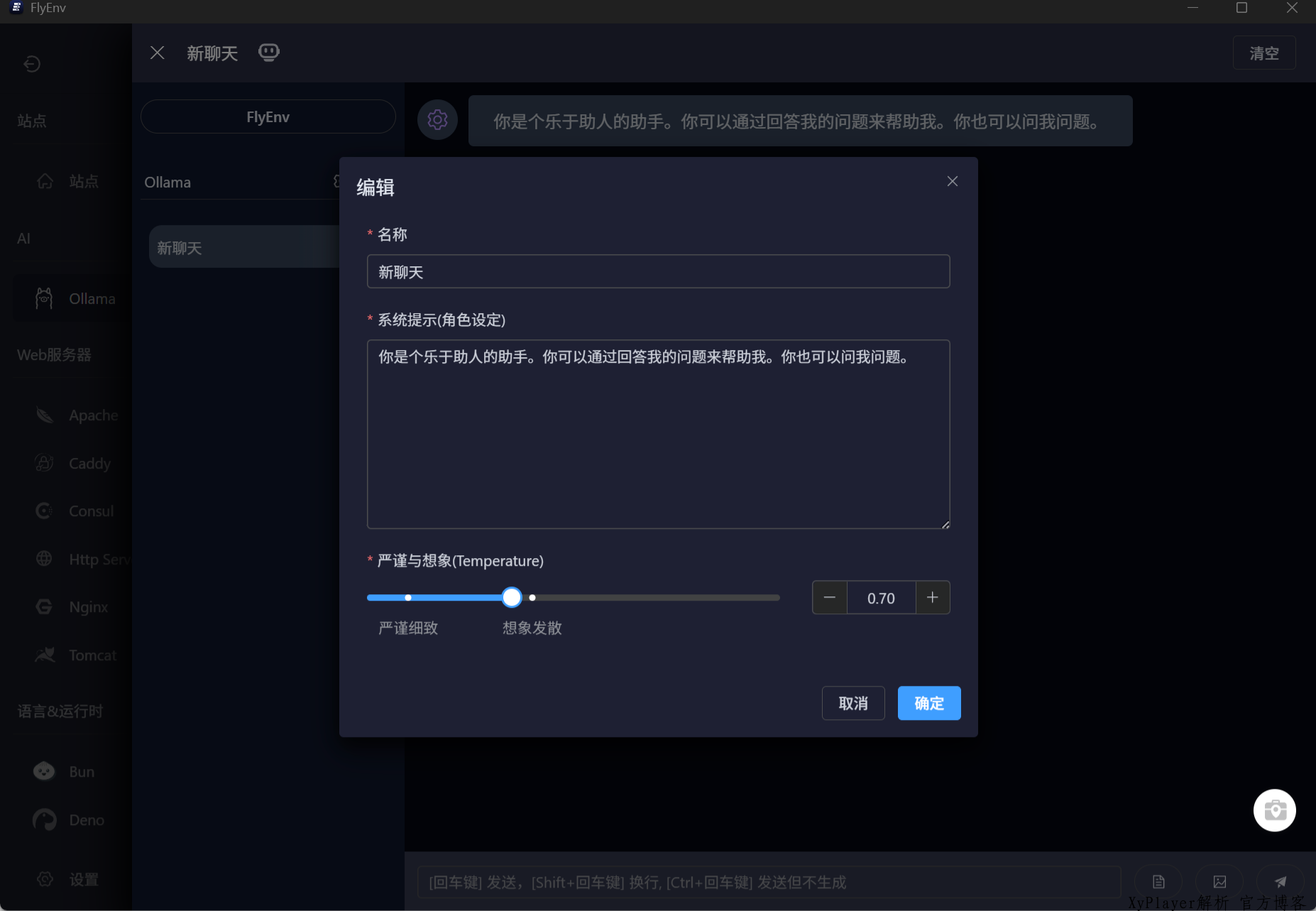Click the image attachment icon in chat bar
The image size is (1316, 911).
point(1219,882)
